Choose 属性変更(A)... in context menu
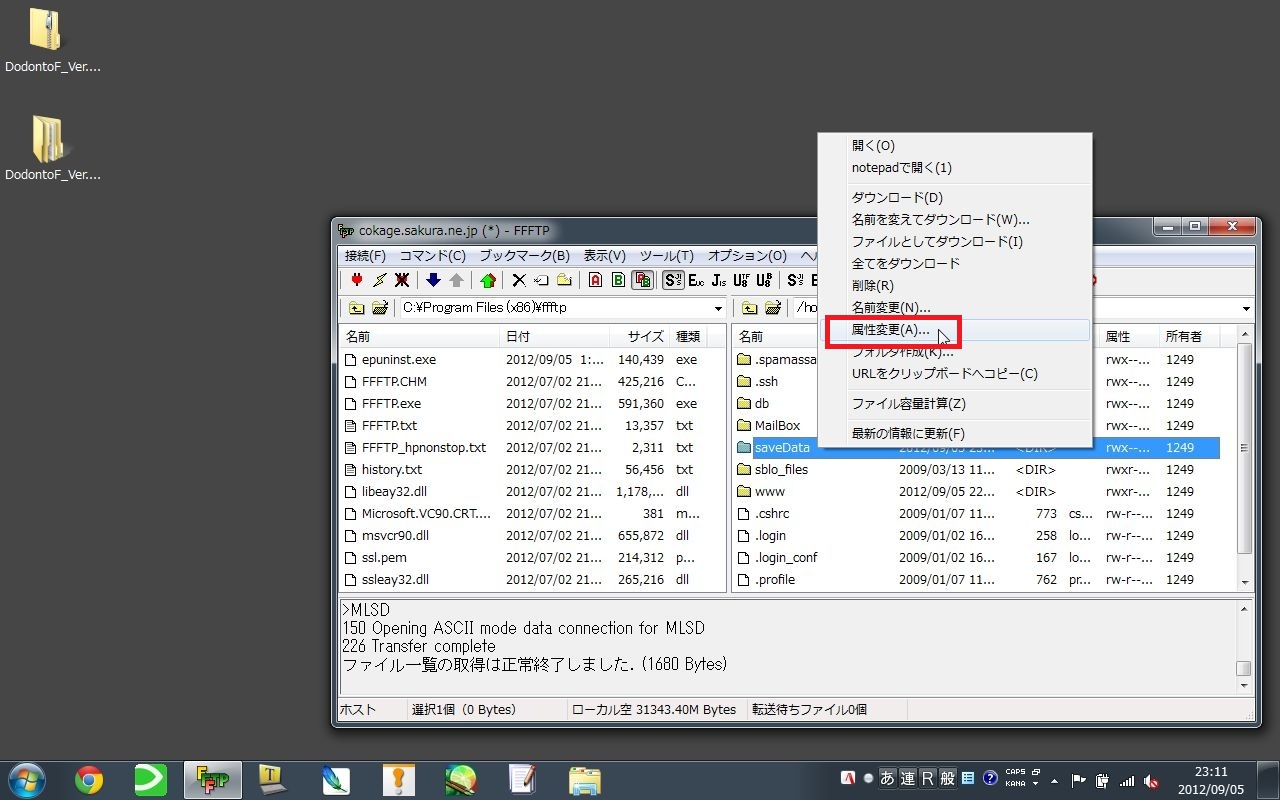Image resolution: width=1280 pixels, height=800 pixels. click(x=955, y=330)
